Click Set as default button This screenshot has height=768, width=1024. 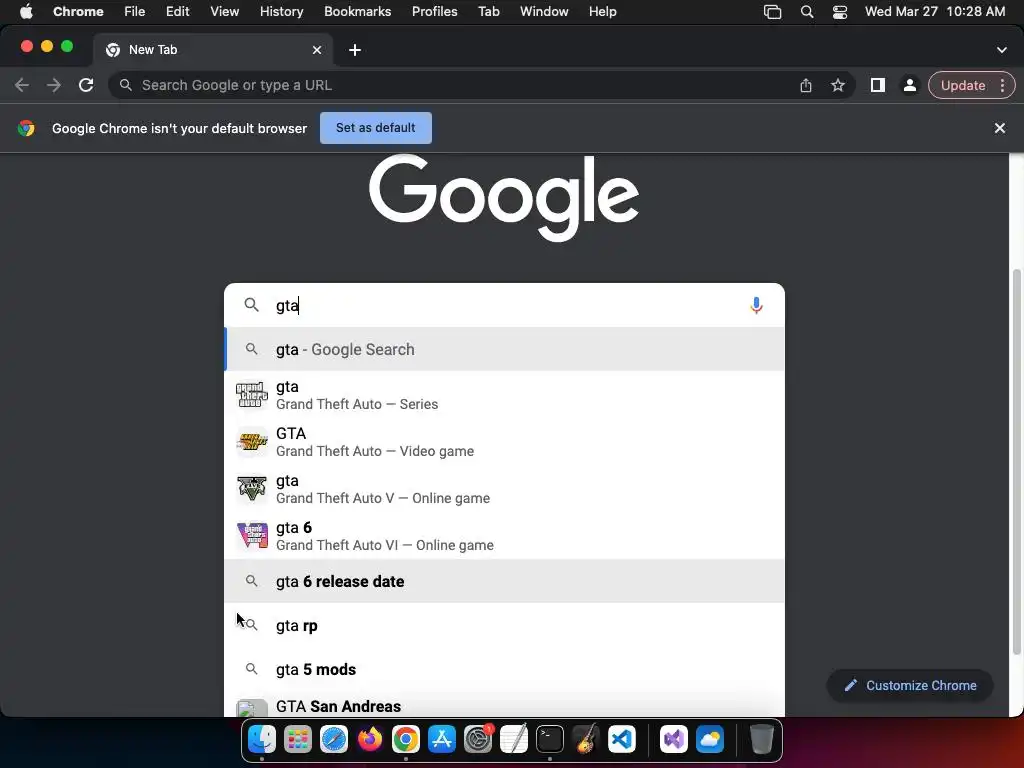(376, 127)
